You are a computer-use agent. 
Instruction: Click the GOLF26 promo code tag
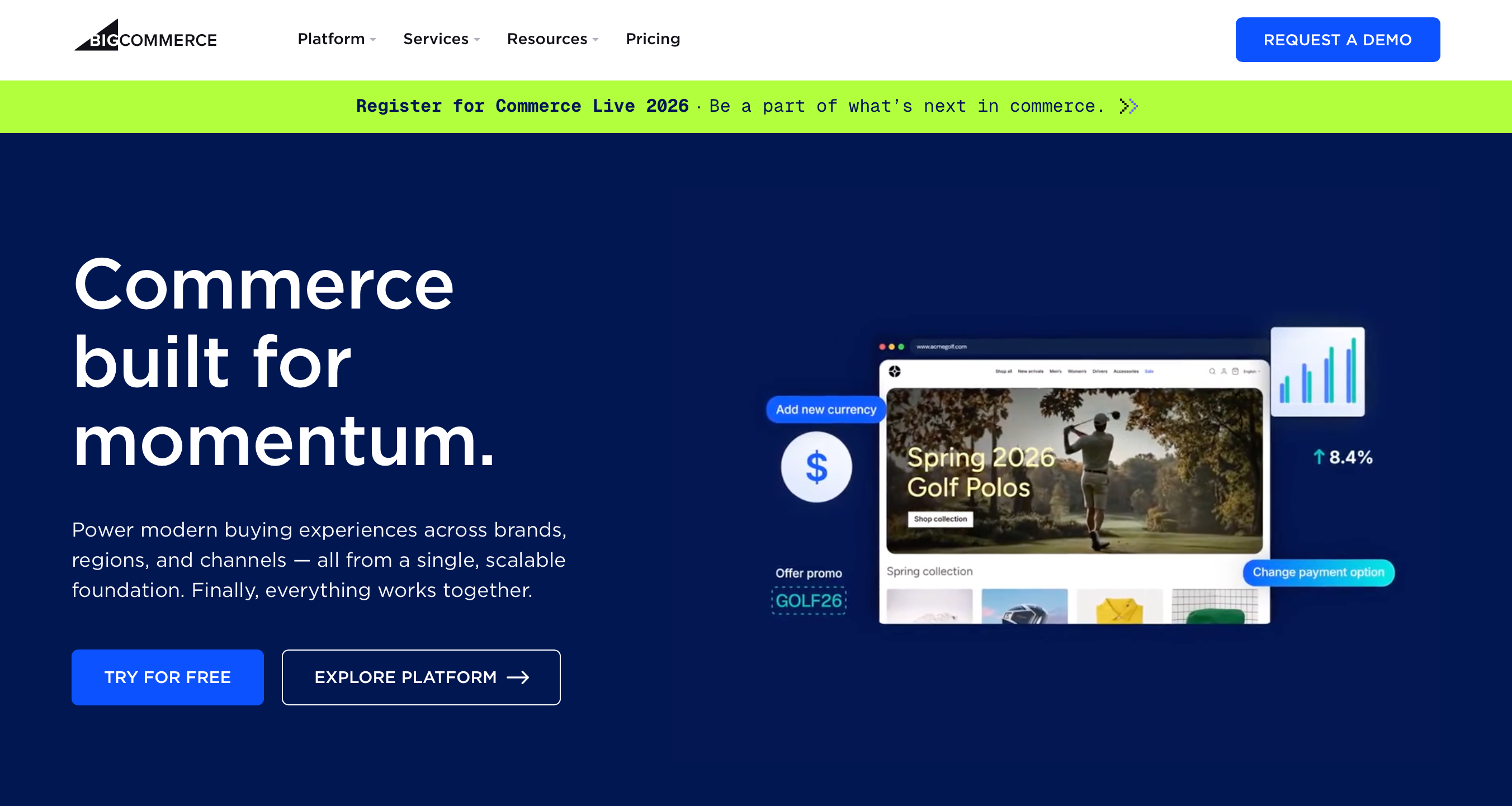809,601
